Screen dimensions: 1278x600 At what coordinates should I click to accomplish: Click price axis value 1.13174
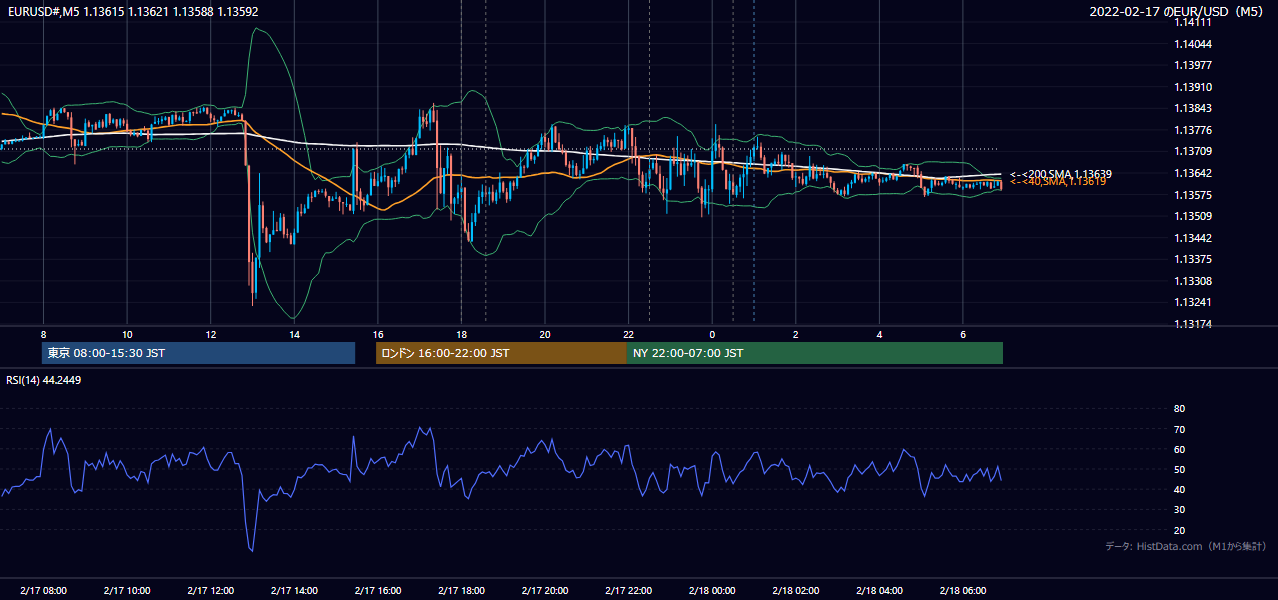(x=1194, y=324)
